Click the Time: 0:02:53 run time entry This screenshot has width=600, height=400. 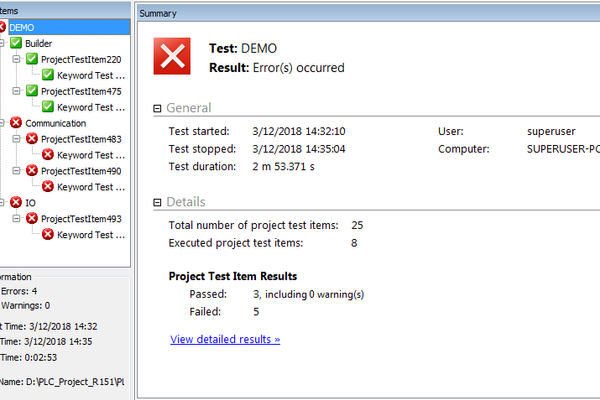[x=28, y=358]
